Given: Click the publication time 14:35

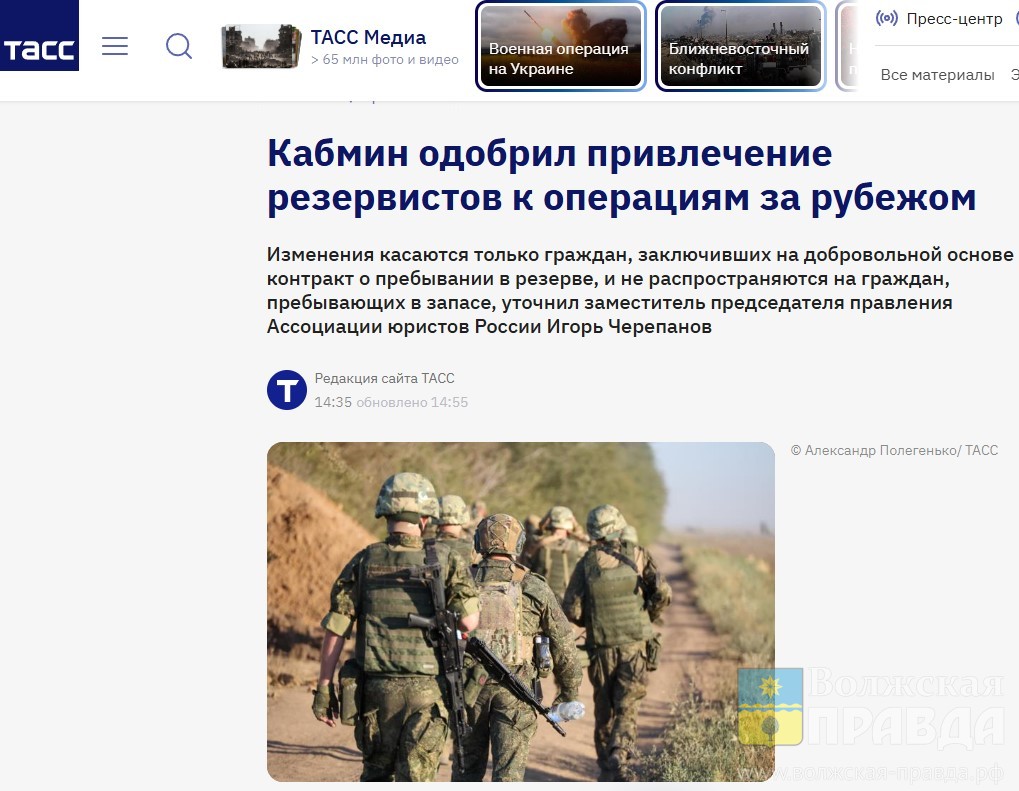Looking at the screenshot, I should [333, 402].
